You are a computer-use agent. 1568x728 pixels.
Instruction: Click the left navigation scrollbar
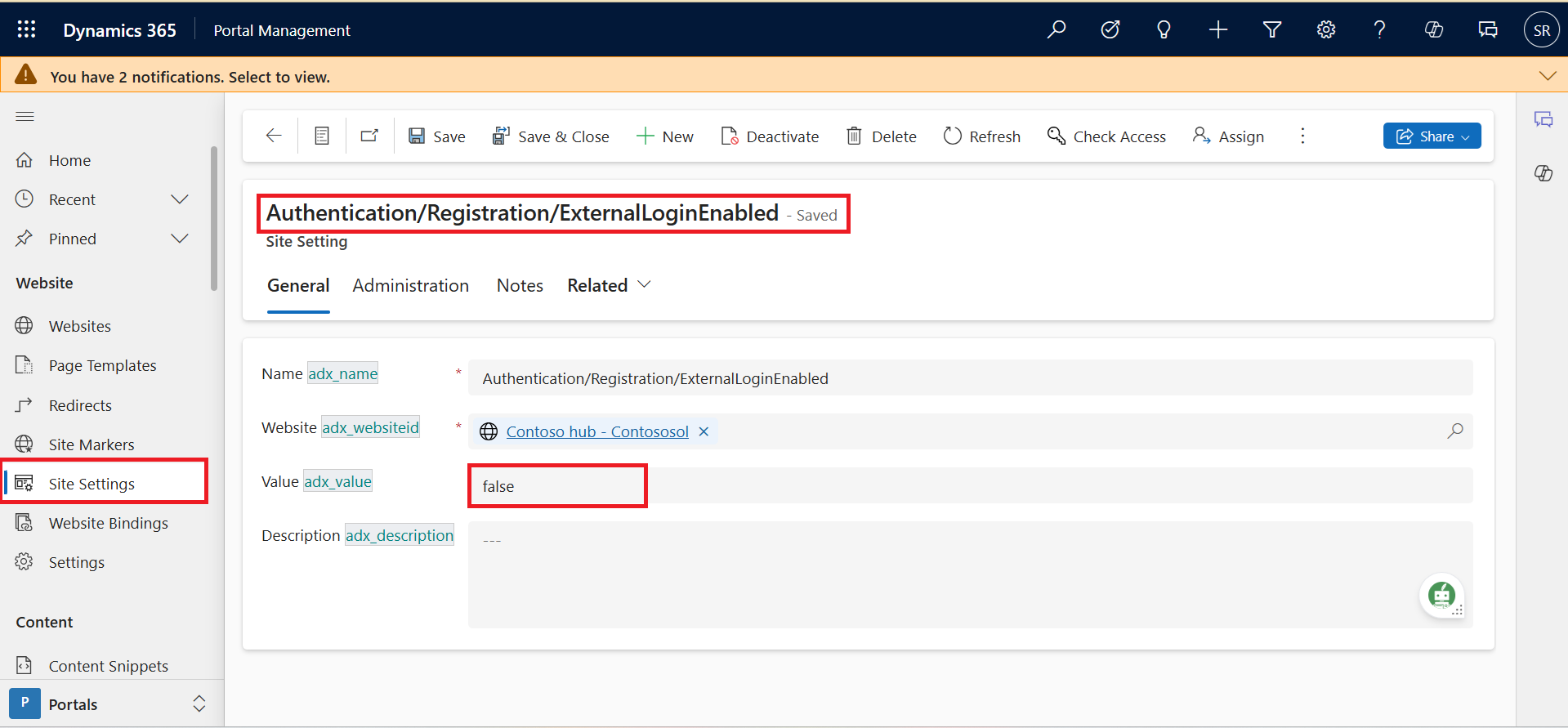[x=214, y=218]
